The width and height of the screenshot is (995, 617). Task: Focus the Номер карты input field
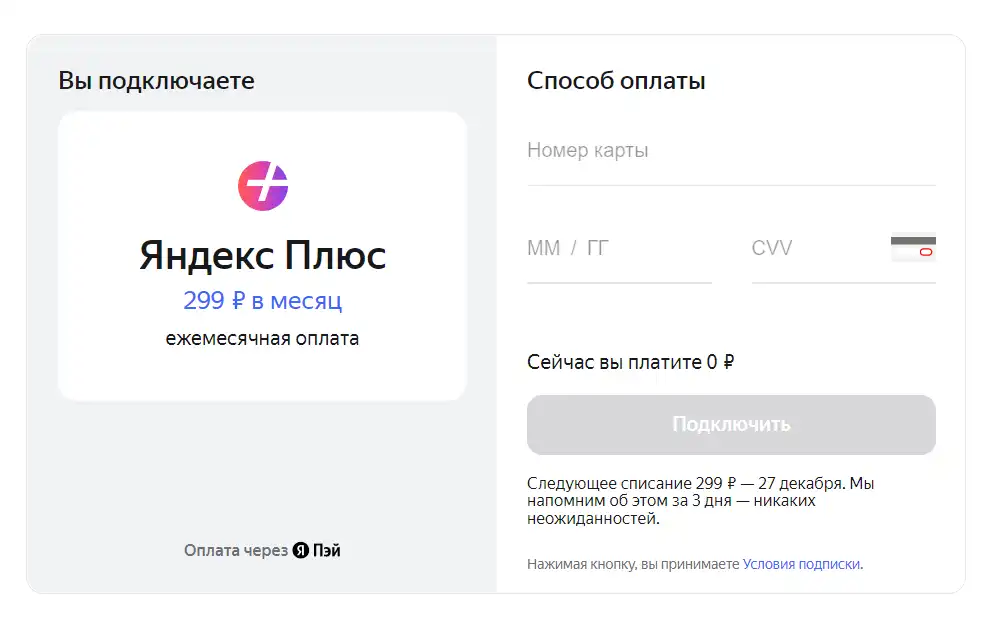[x=731, y=150]
